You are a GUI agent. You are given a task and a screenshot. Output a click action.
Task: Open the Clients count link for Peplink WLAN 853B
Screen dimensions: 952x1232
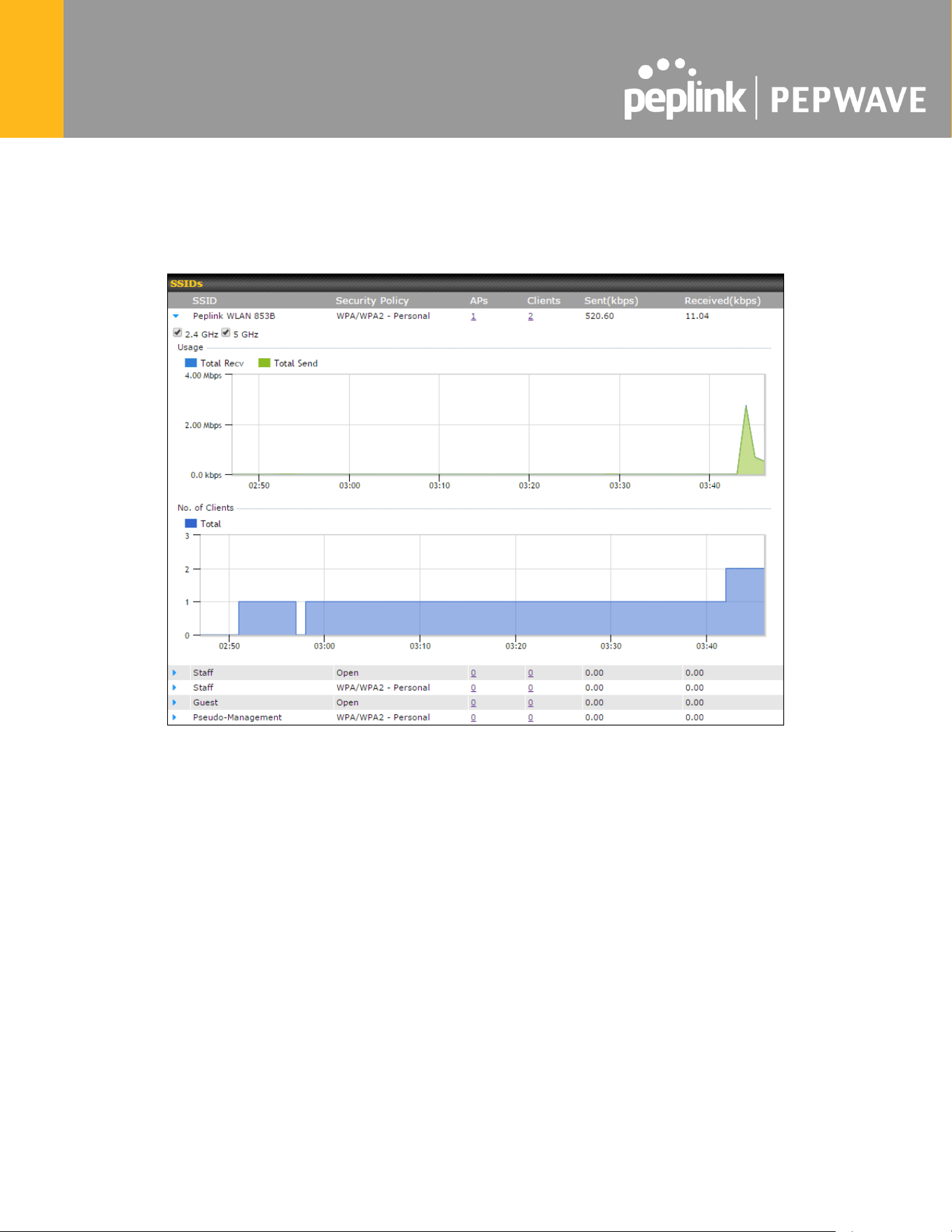pos(530,316)
